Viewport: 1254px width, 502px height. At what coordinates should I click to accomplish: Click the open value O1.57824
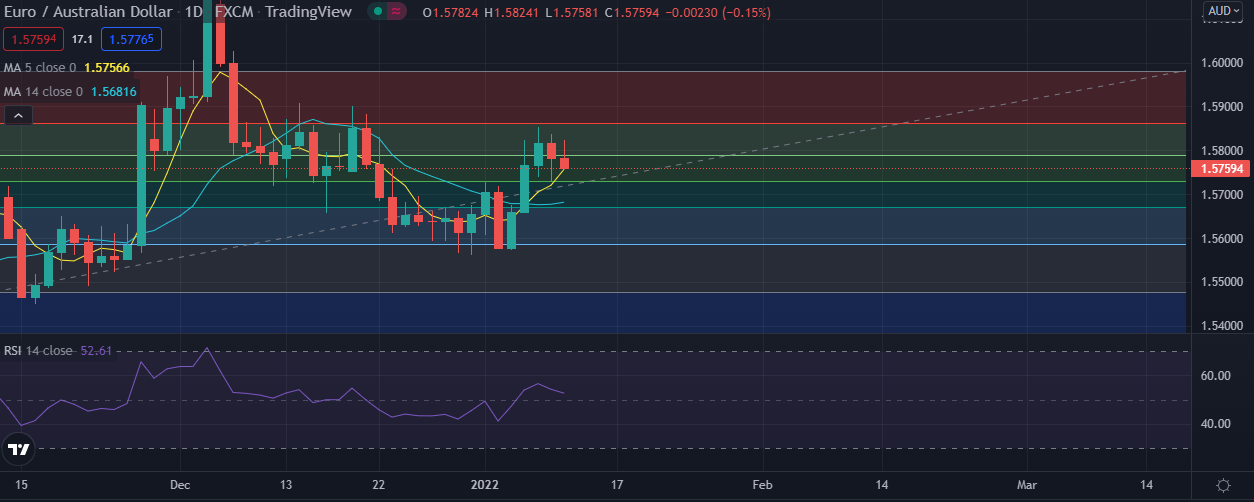[x=452, y=13]
